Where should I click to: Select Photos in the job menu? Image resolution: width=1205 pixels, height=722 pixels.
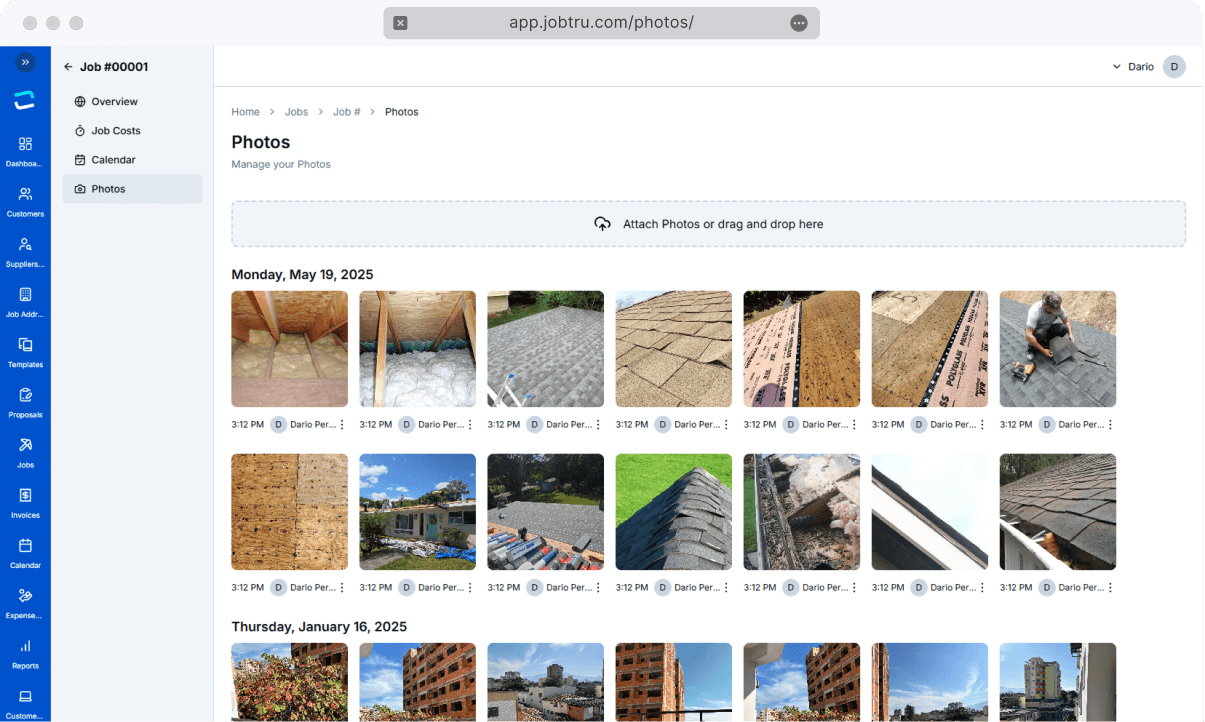click(132, 189)
